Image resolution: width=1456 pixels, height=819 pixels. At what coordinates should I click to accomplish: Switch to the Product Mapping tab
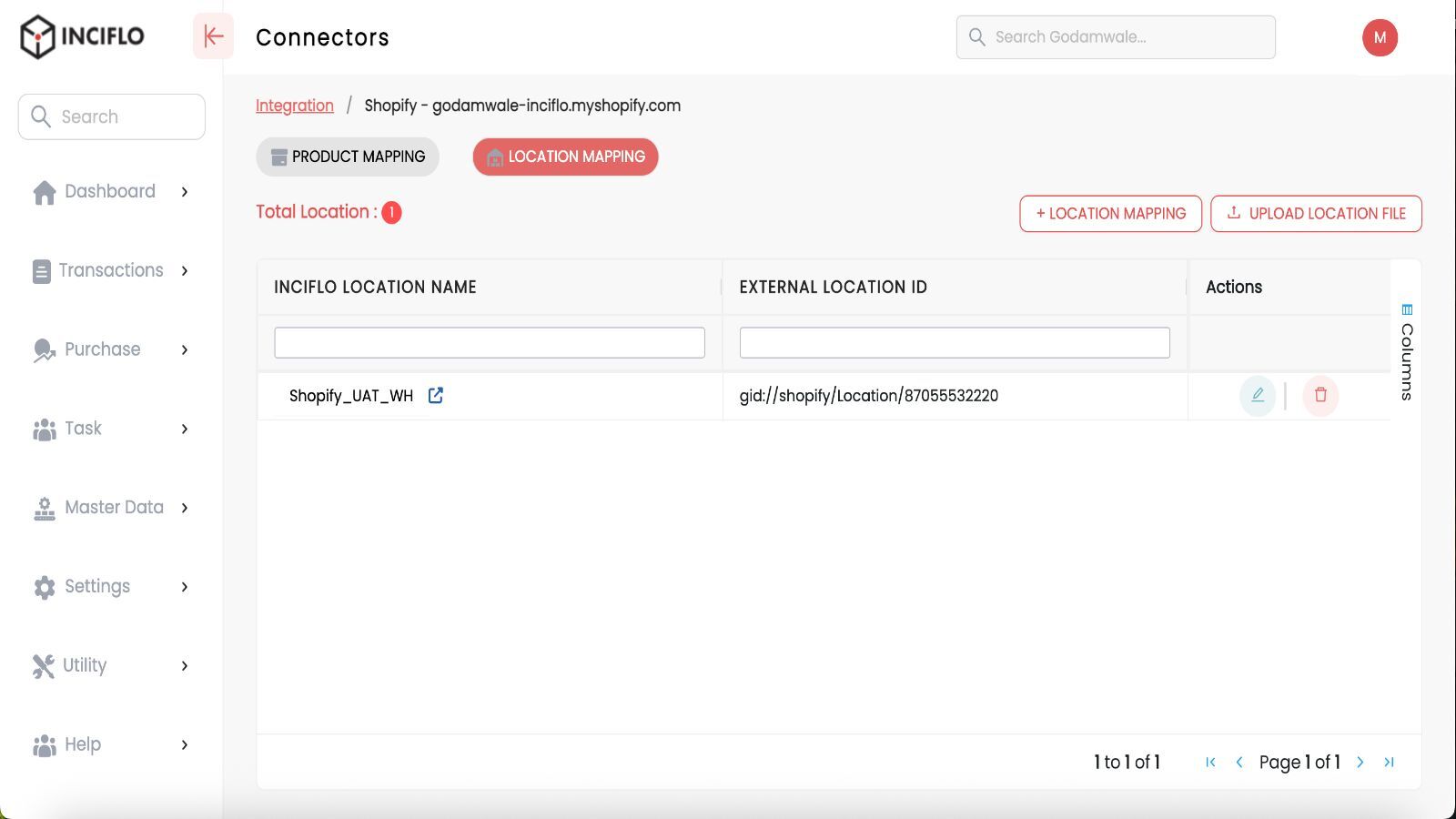[348, 157]
